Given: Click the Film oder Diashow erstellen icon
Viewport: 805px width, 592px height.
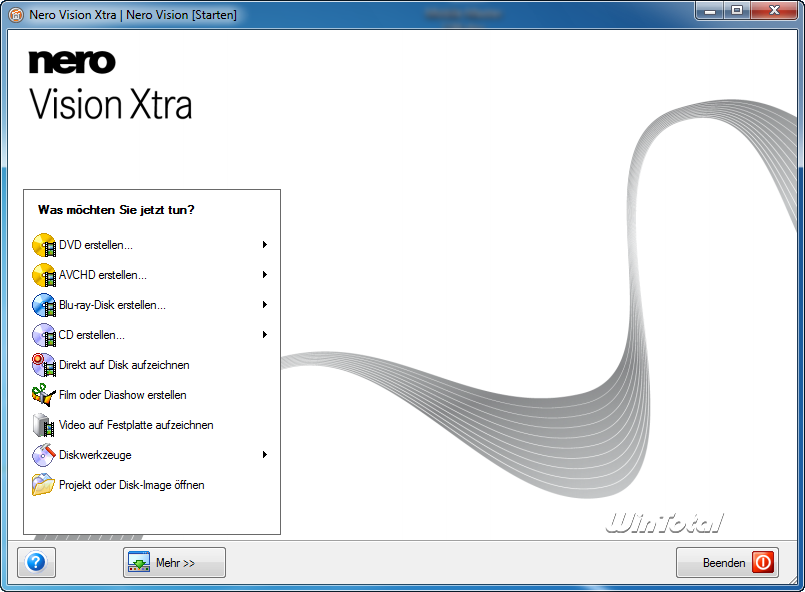Looking at the screenshot, I should click(44, 395).
